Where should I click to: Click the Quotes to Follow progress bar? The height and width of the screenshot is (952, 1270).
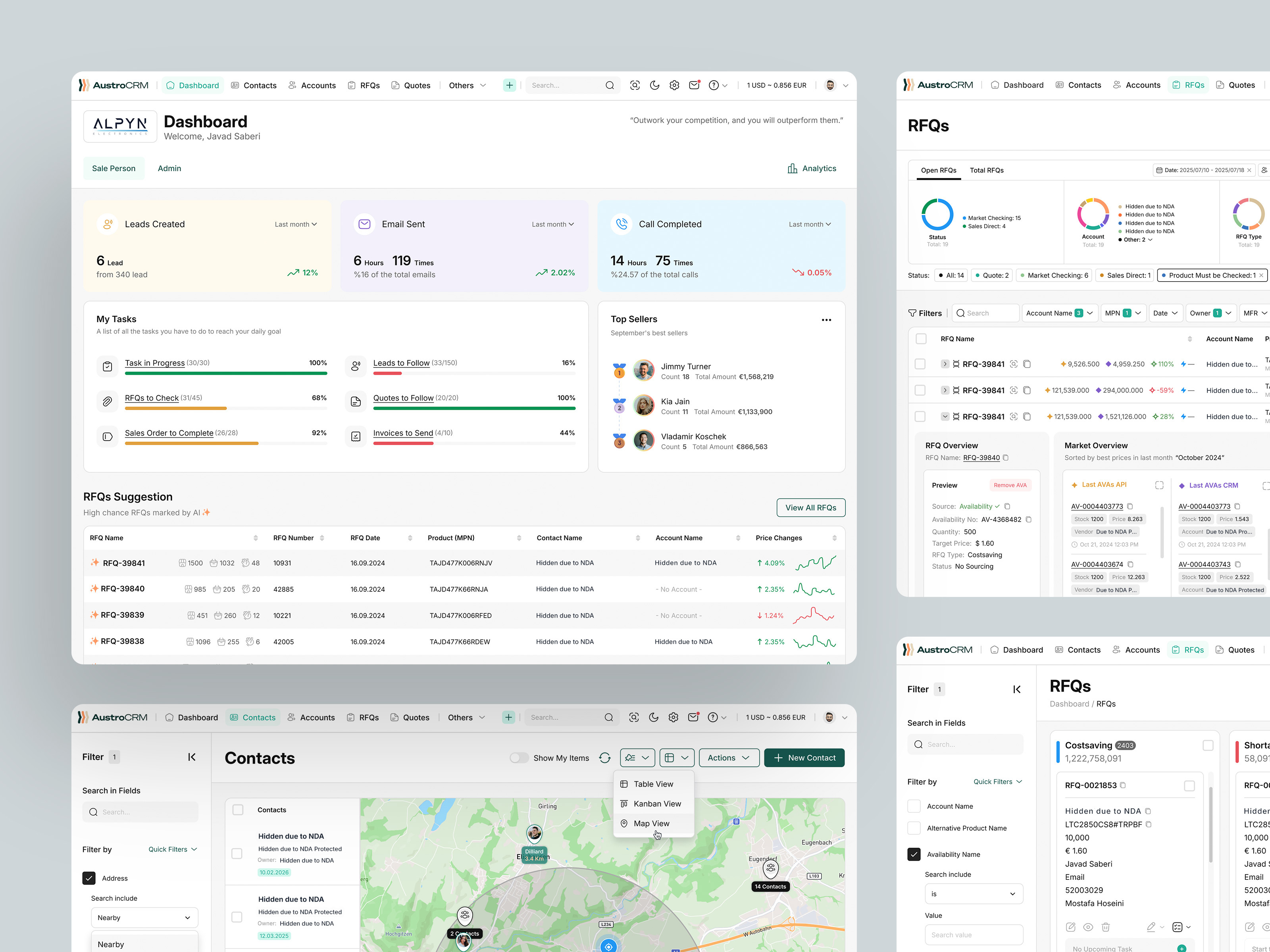(x=474, y=409)
